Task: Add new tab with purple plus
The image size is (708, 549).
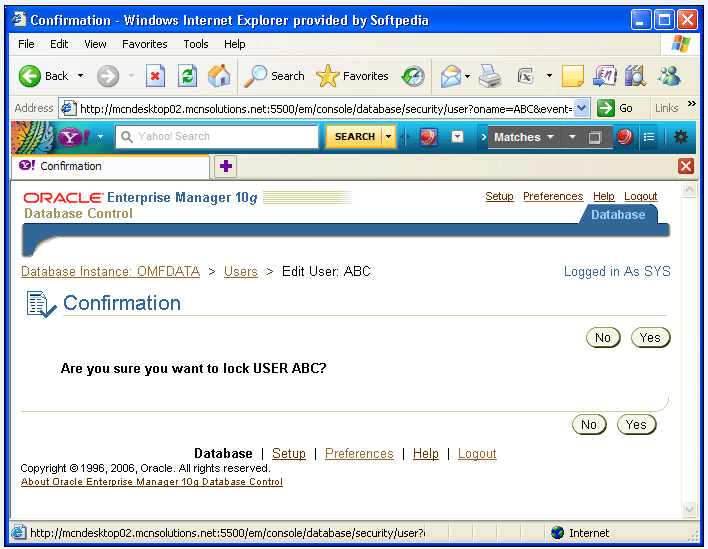Action: point(226,167)
